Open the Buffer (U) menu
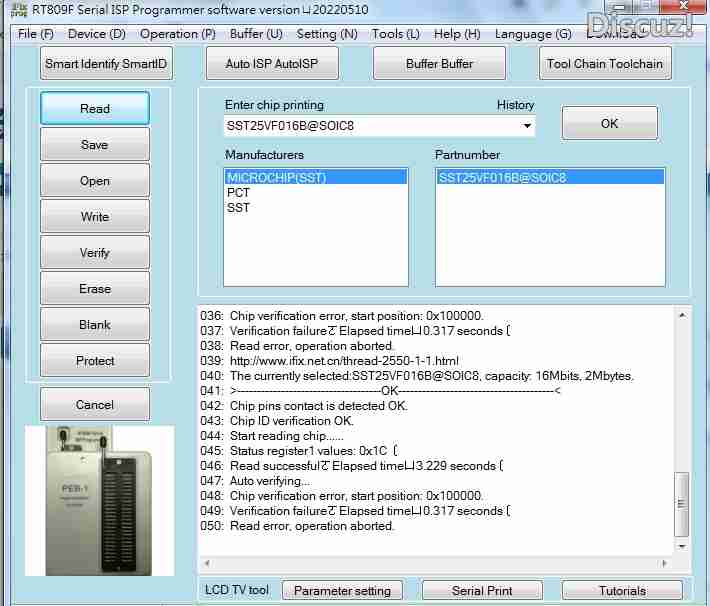This screenshot has width=710, height=606. [256, 34]
